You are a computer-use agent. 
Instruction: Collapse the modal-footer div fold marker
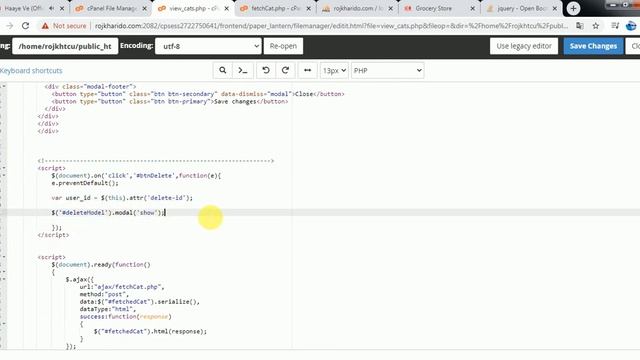(4, 87)
